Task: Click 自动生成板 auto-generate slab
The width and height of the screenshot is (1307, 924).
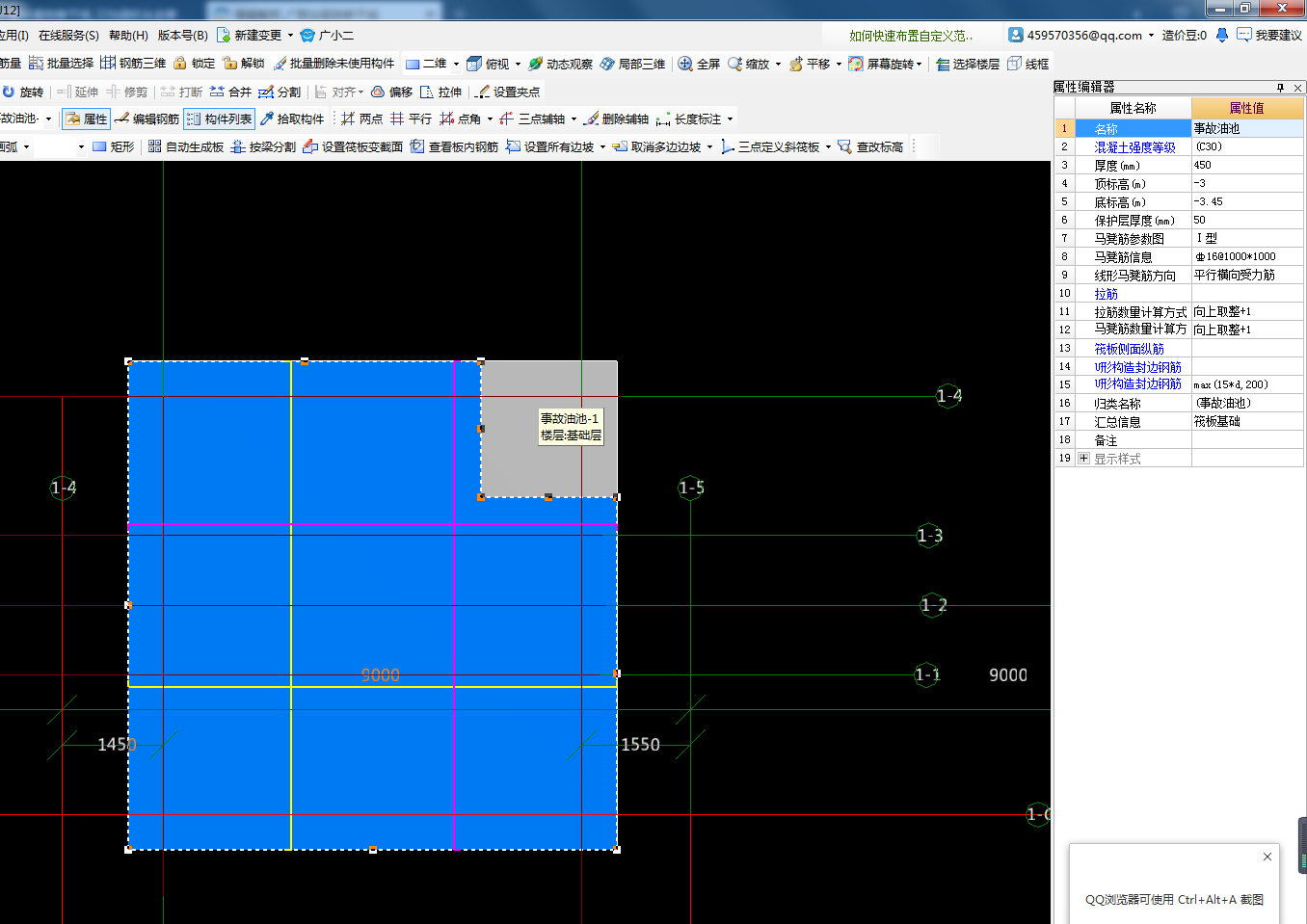Action: (186, 147)
